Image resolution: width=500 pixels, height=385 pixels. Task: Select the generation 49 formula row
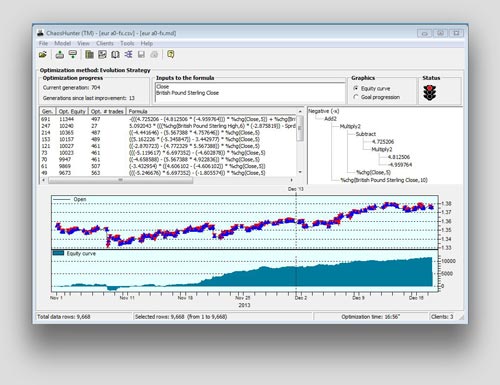[x=168, y=173]
